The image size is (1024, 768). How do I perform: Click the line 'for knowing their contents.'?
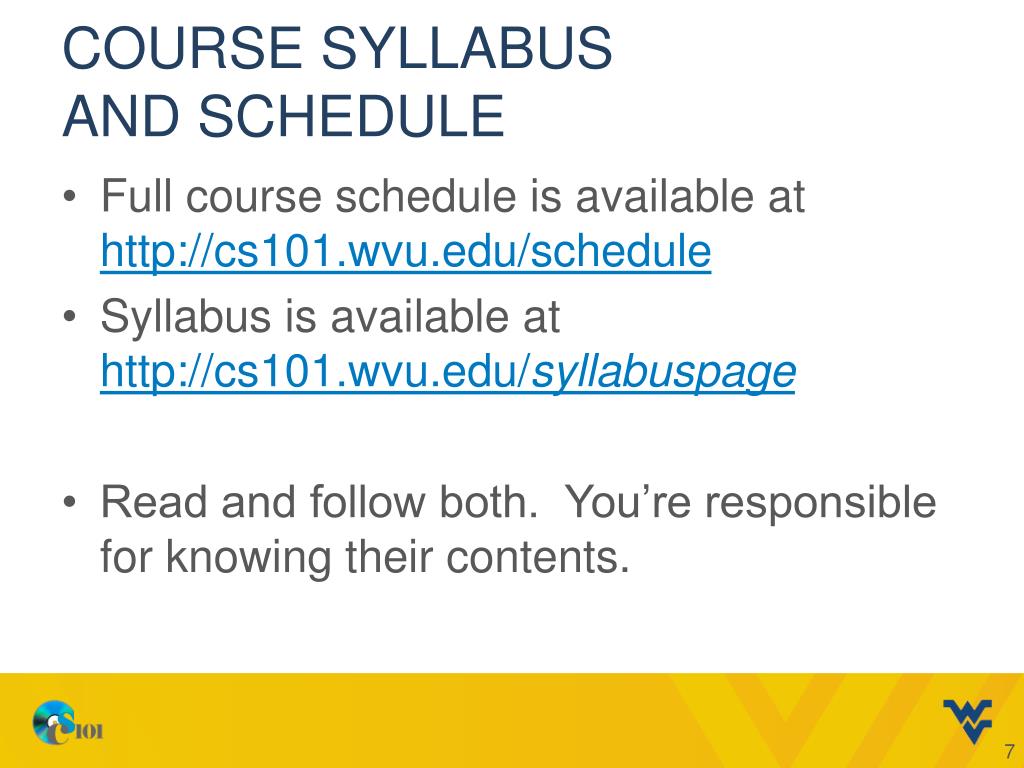coord(364,557)
